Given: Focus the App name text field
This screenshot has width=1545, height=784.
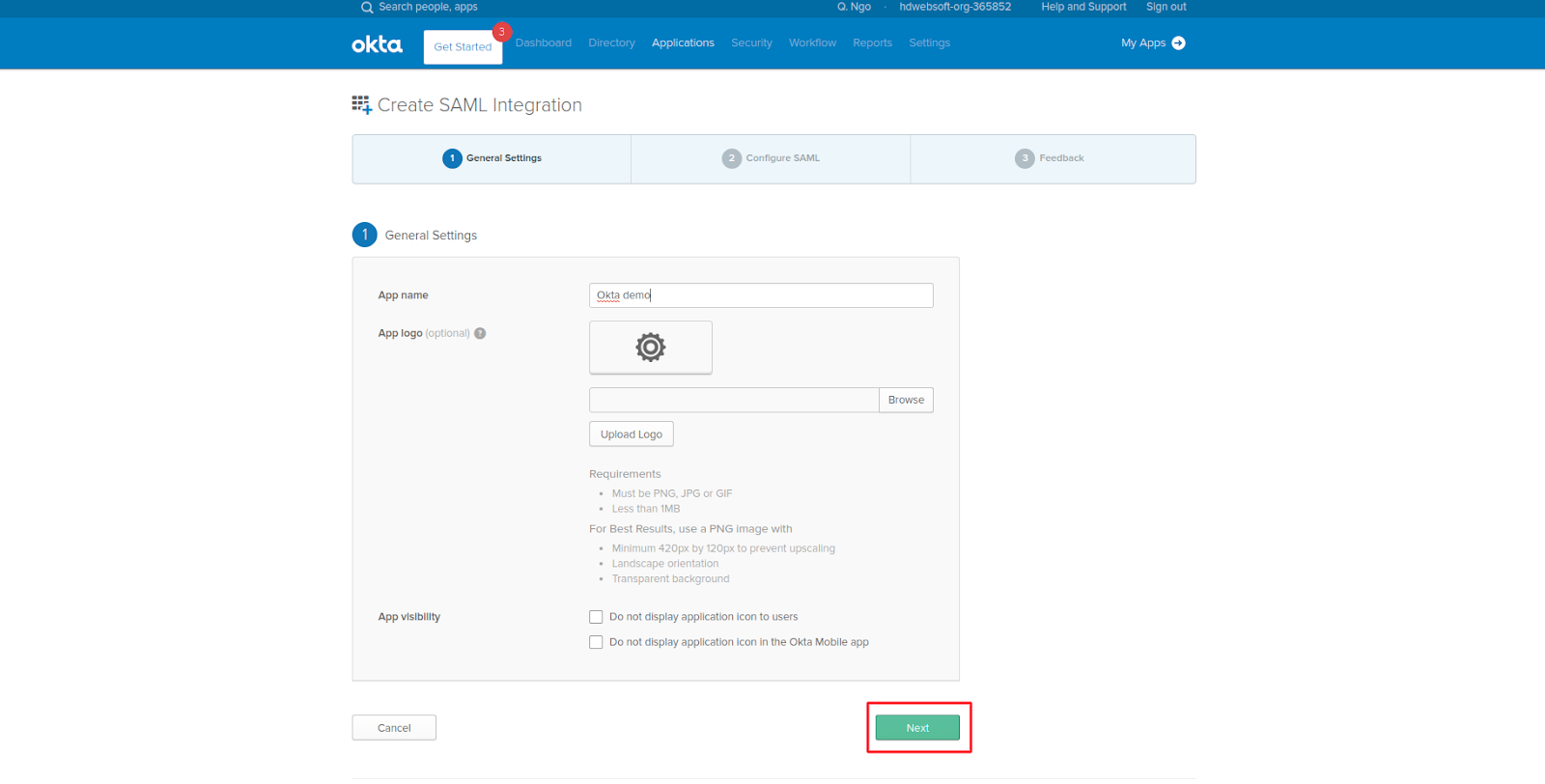Looking at the screenshot, I should (761, 295).
